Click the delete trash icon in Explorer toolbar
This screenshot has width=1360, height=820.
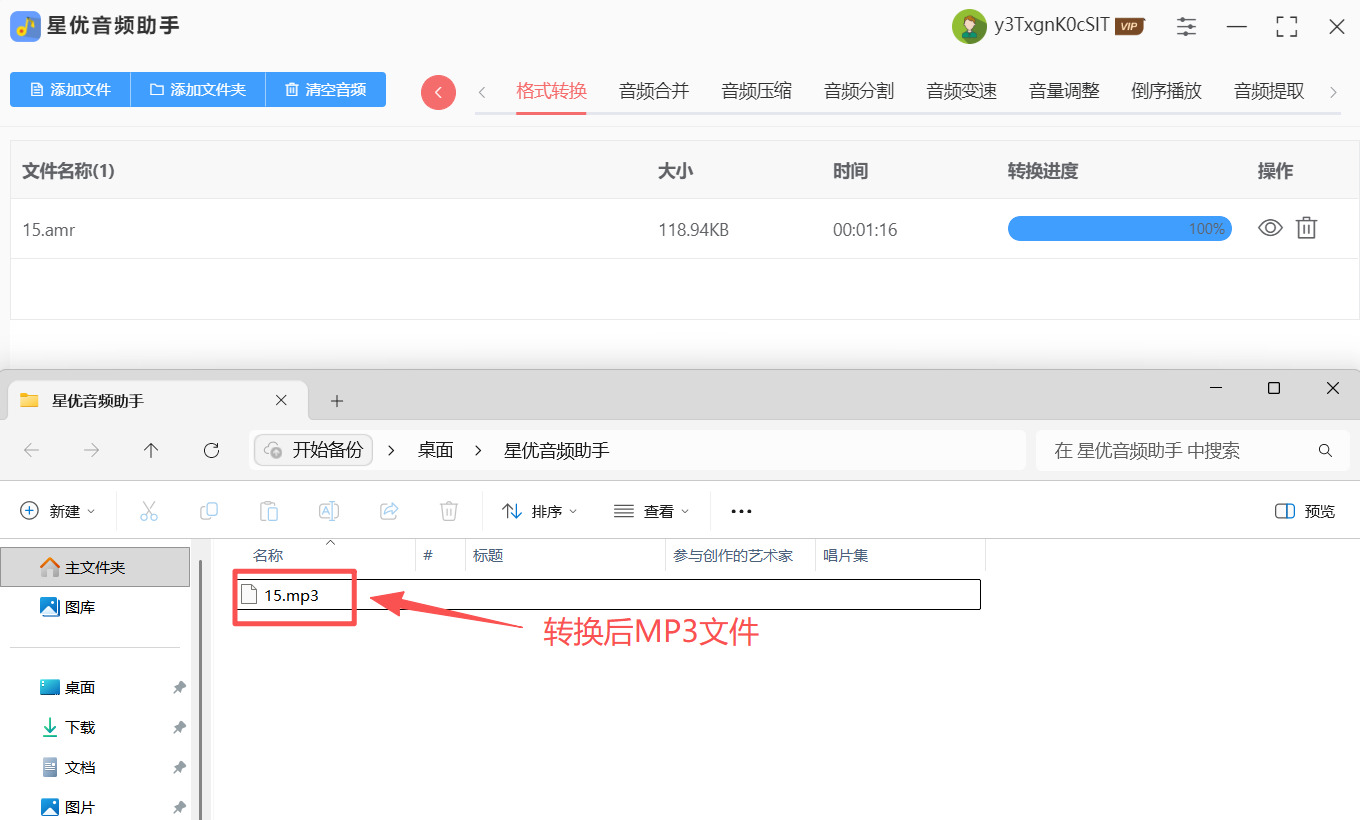[x=449, y=511]
